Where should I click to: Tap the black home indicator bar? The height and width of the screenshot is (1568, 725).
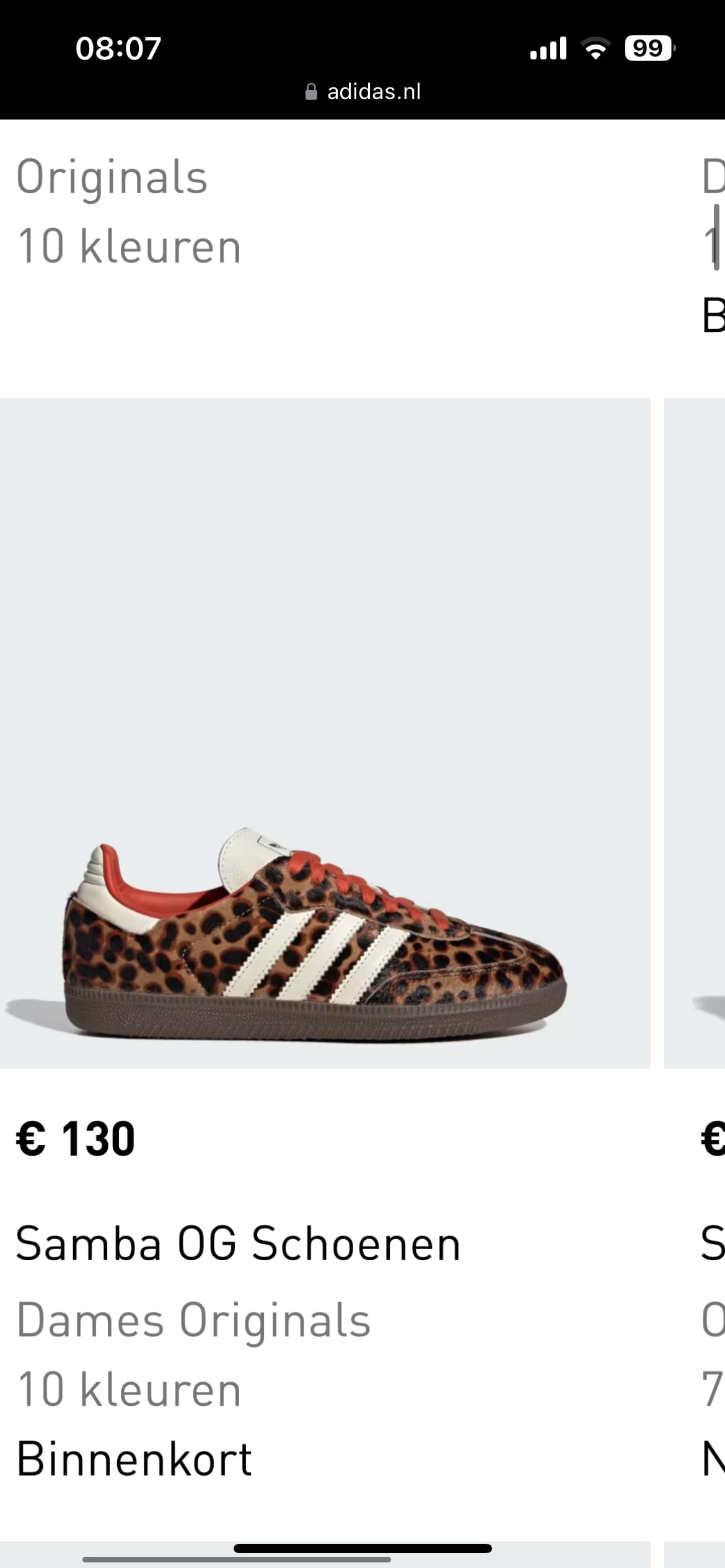[x=362, y=1549]
